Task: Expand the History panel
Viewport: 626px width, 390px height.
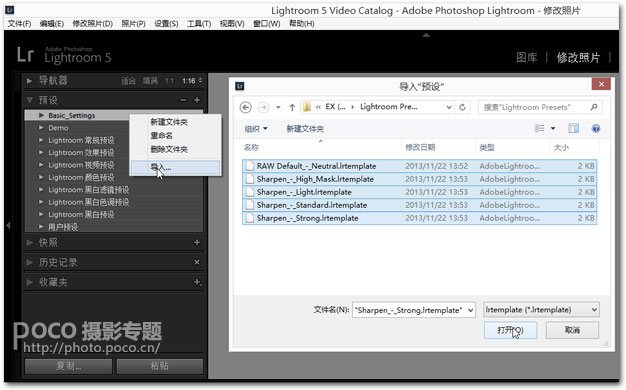Action: [x=29, y=262]
